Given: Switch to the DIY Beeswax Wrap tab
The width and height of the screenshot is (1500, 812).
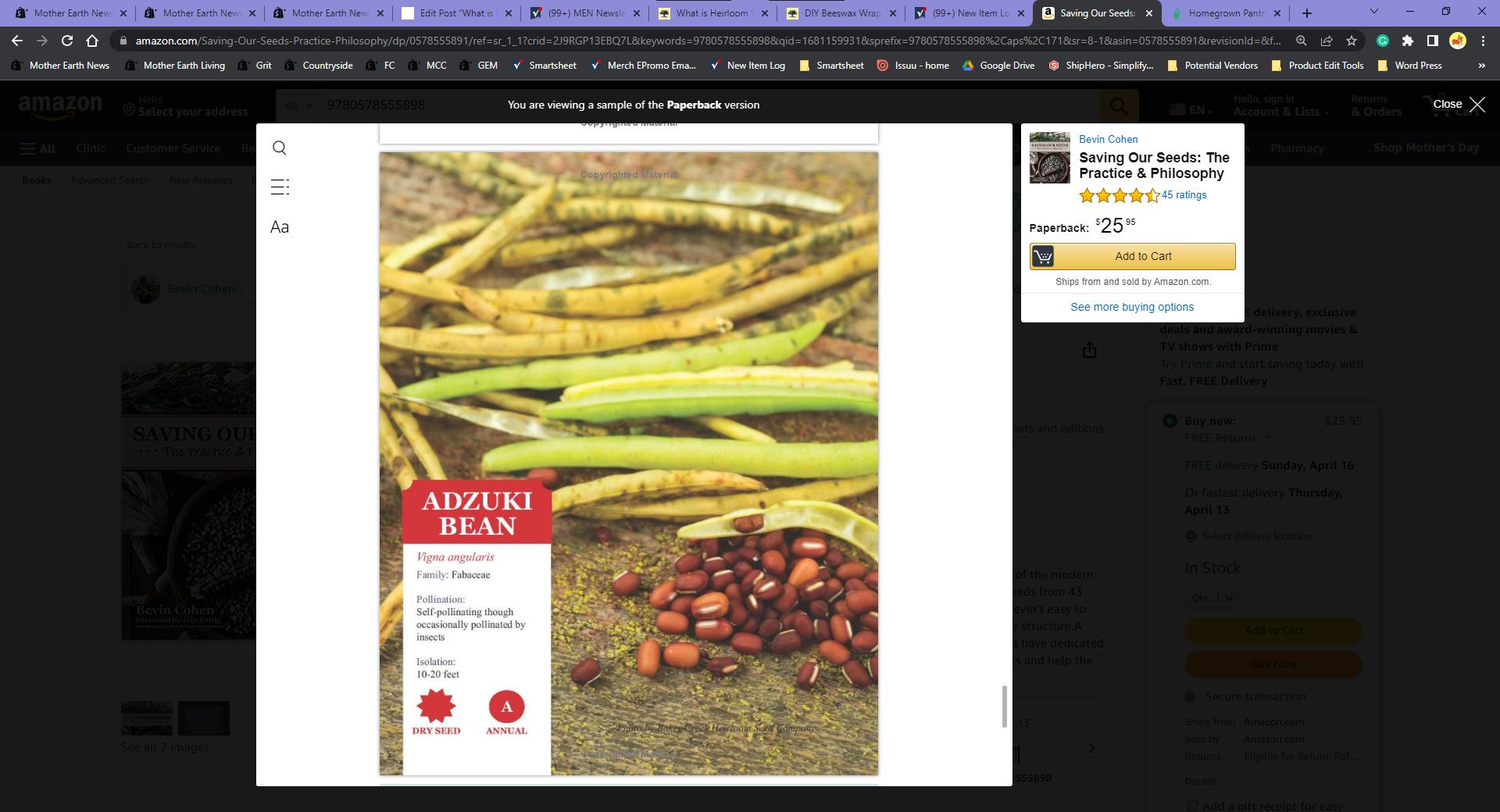Looking at the screenshot, I should pyautogui.click(x=842, y=13).
